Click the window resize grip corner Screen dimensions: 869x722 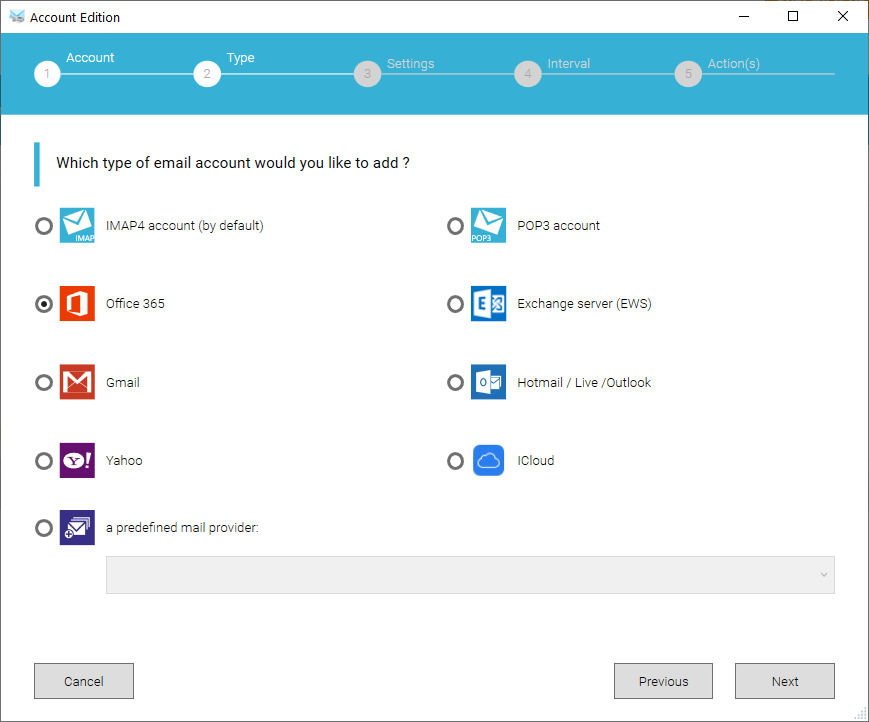pos(860,713)
